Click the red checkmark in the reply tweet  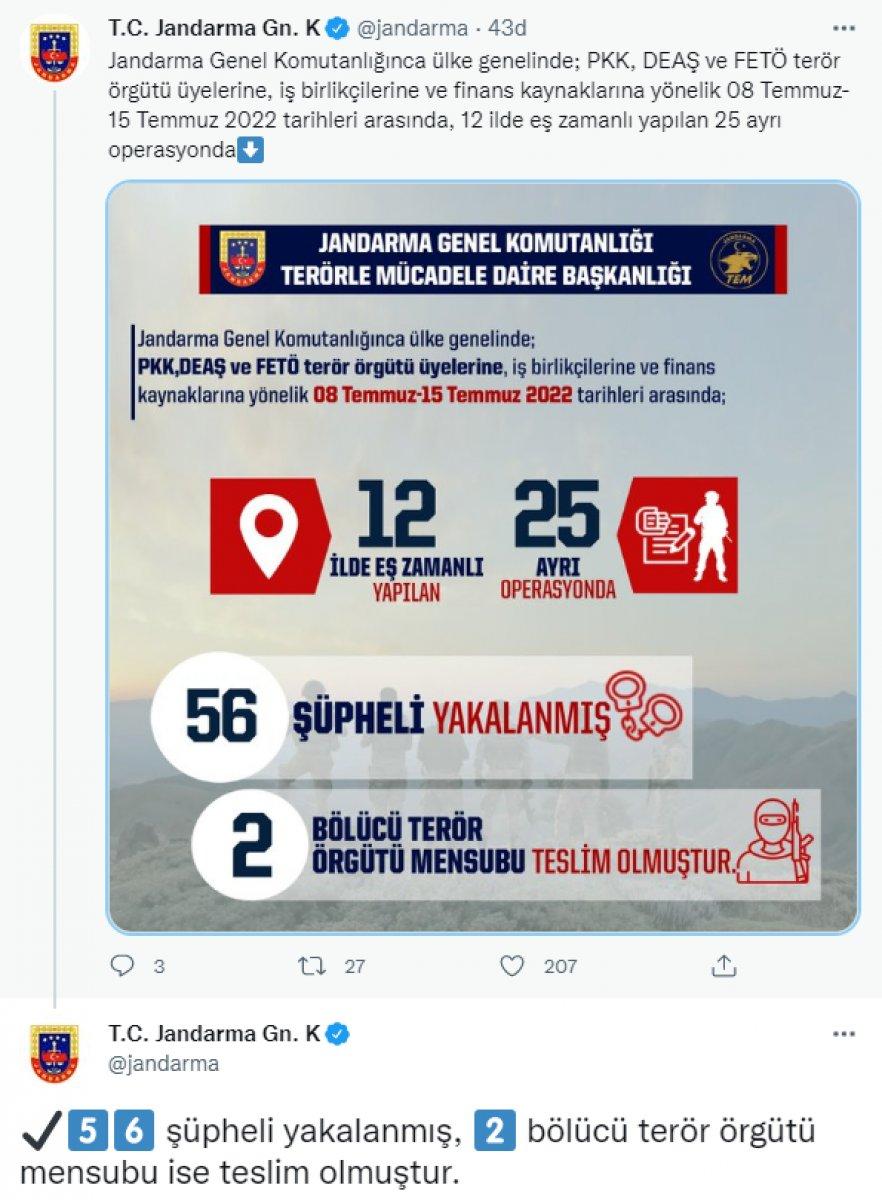42,1128
